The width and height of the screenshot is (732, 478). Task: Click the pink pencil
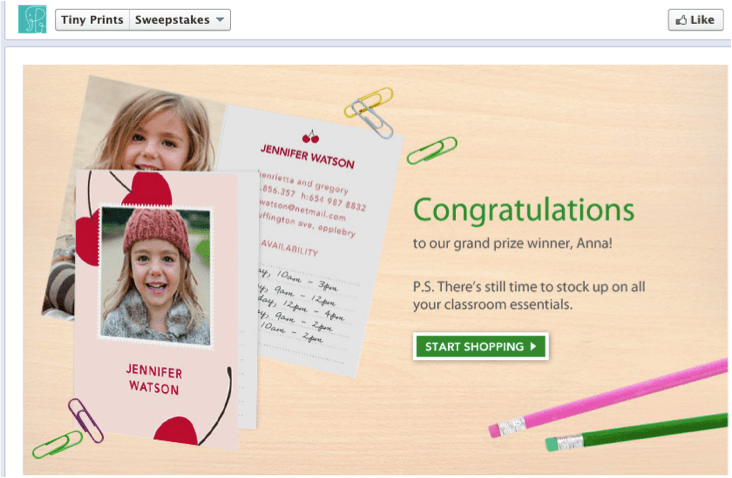[608, 398]
